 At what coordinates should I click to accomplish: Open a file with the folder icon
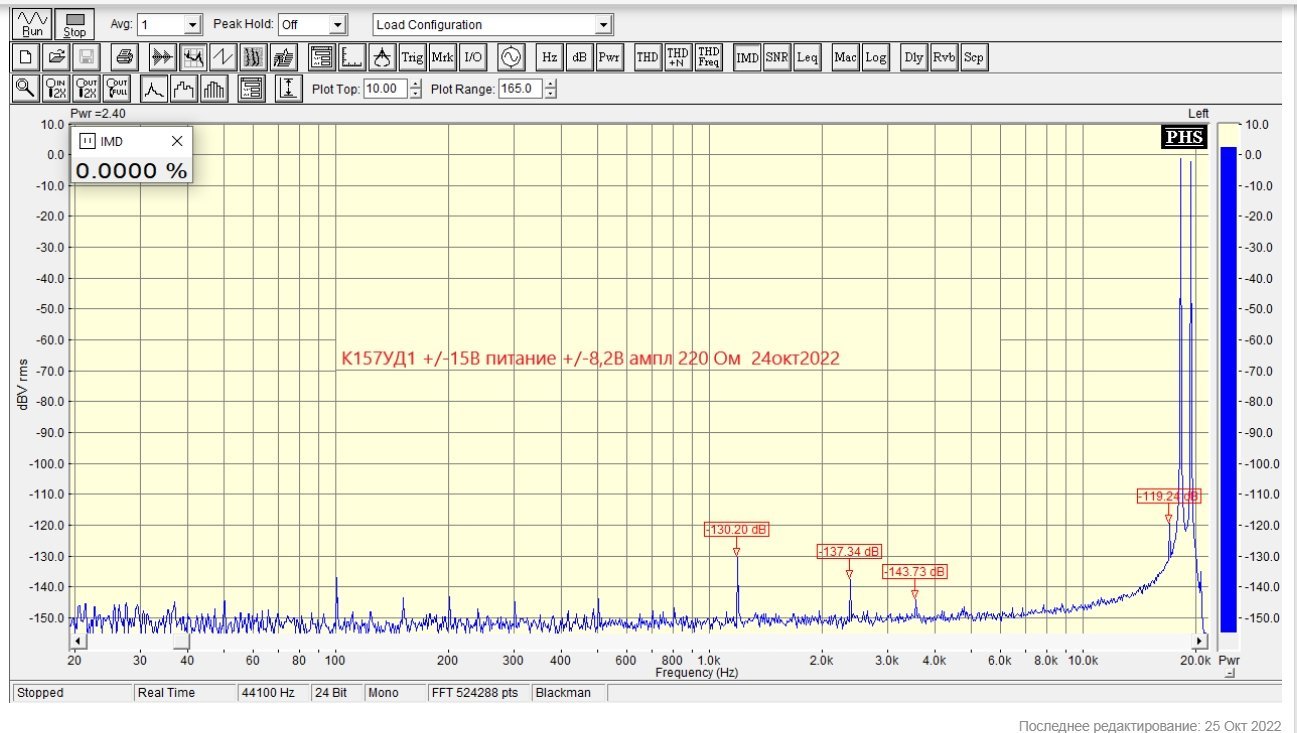tap(57, 57)
